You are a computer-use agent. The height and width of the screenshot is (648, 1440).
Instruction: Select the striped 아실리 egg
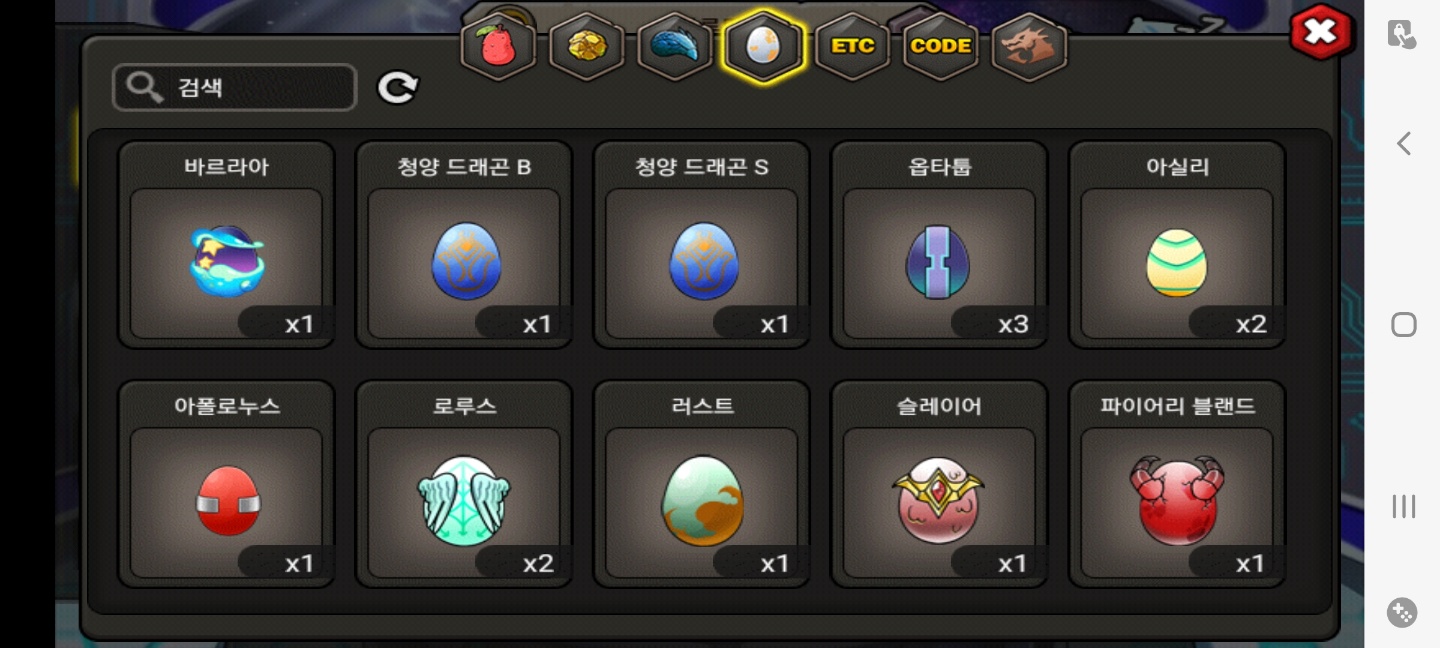tap(1177, 245)
